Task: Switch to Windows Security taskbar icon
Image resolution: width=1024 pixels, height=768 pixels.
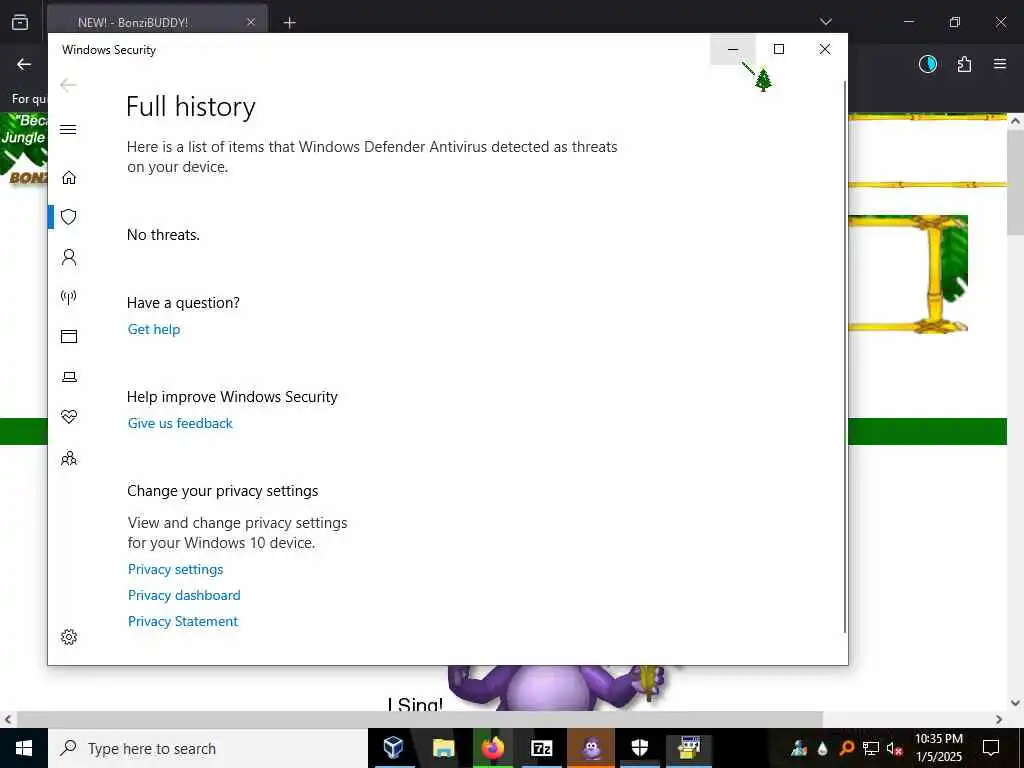Action: click(x=640, y=748)
